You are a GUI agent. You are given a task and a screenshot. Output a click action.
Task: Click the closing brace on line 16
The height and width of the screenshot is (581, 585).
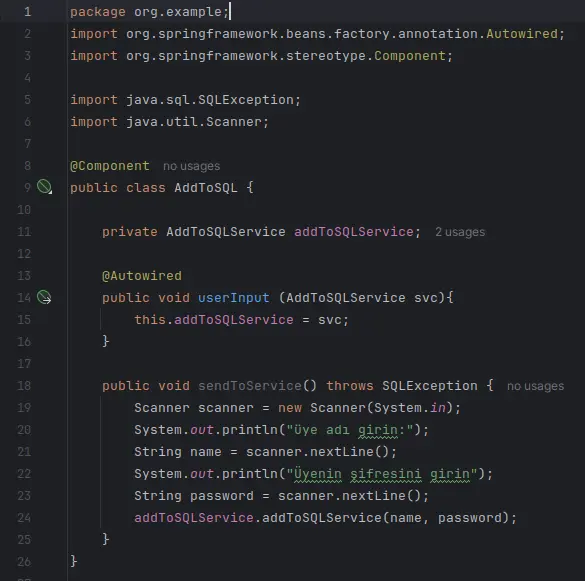point(106,341)
